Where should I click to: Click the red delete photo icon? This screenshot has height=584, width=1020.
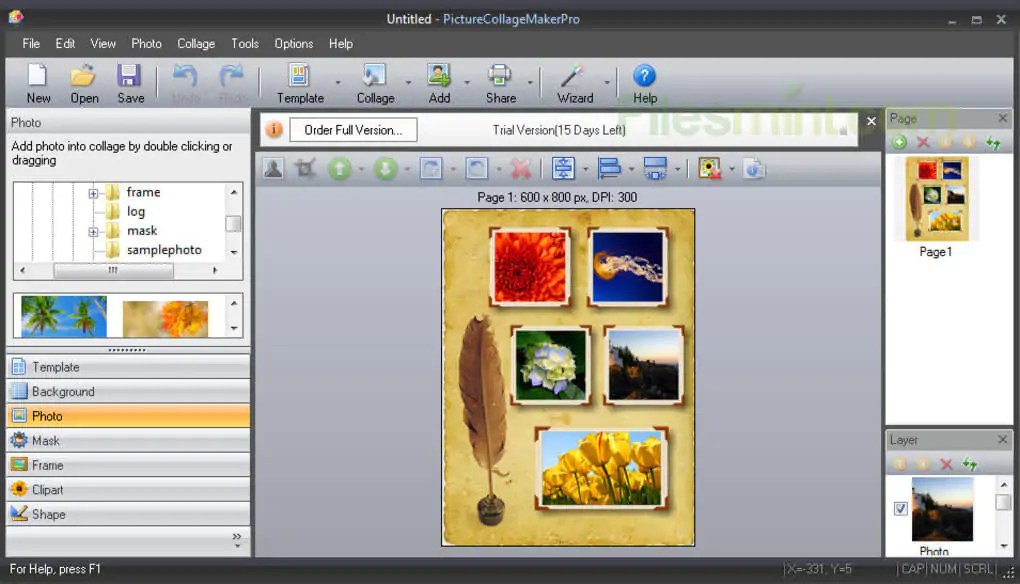click(519, 168)
